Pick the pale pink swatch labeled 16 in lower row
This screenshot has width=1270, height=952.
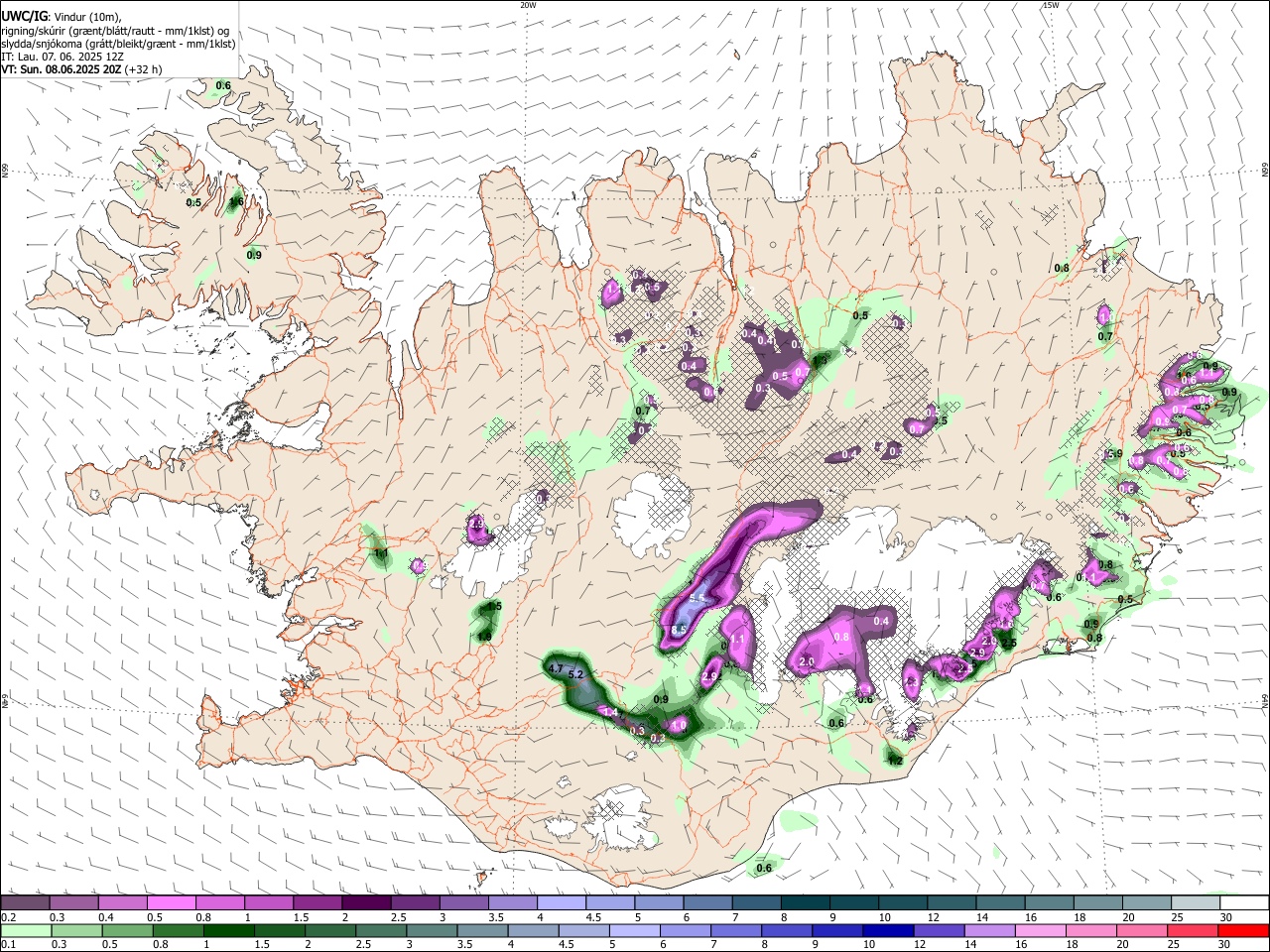1040,931
